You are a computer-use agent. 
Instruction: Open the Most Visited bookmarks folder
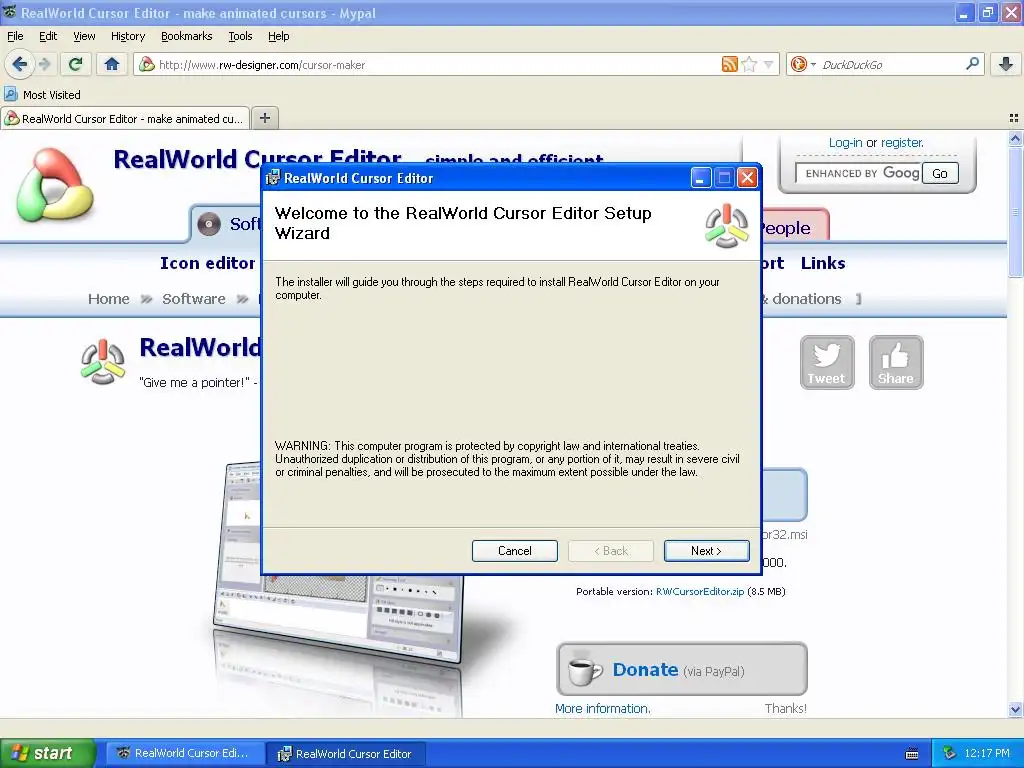(x=42, y=95)
